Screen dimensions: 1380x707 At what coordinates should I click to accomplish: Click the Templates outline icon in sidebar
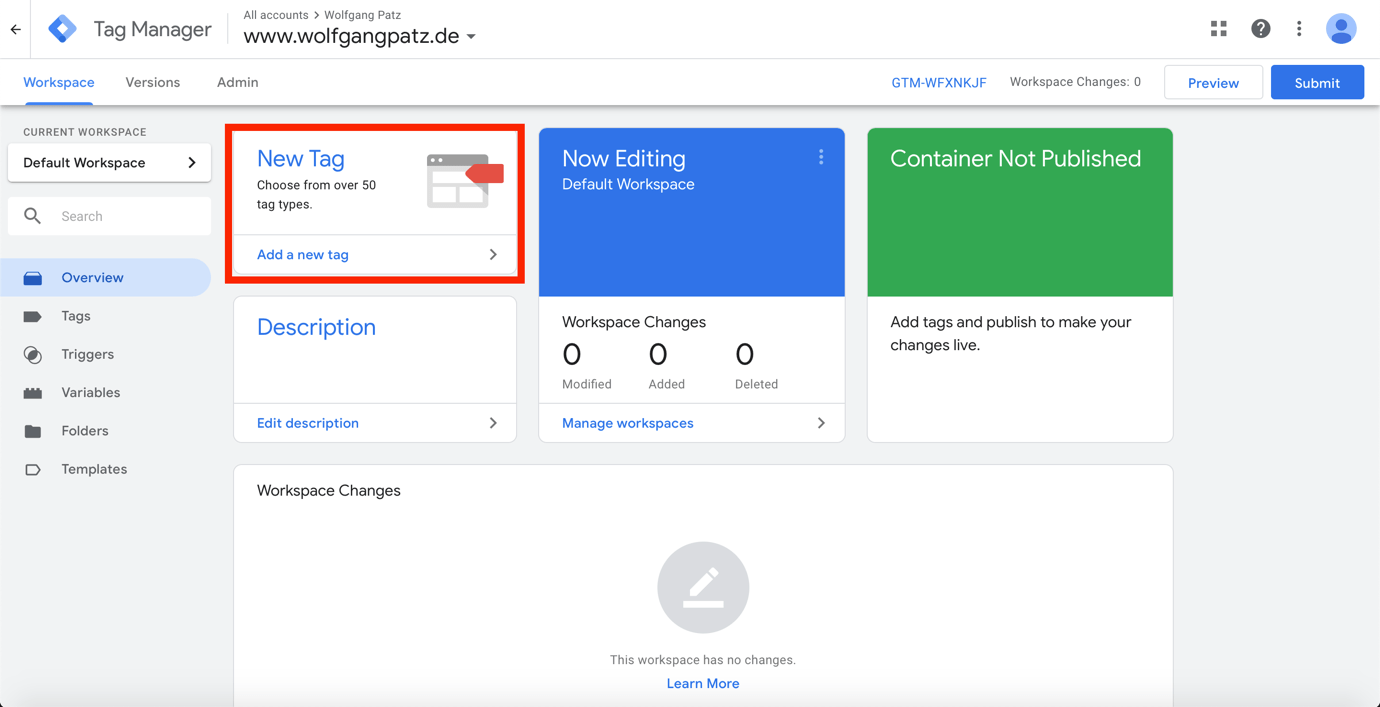(x=33, y=469)
